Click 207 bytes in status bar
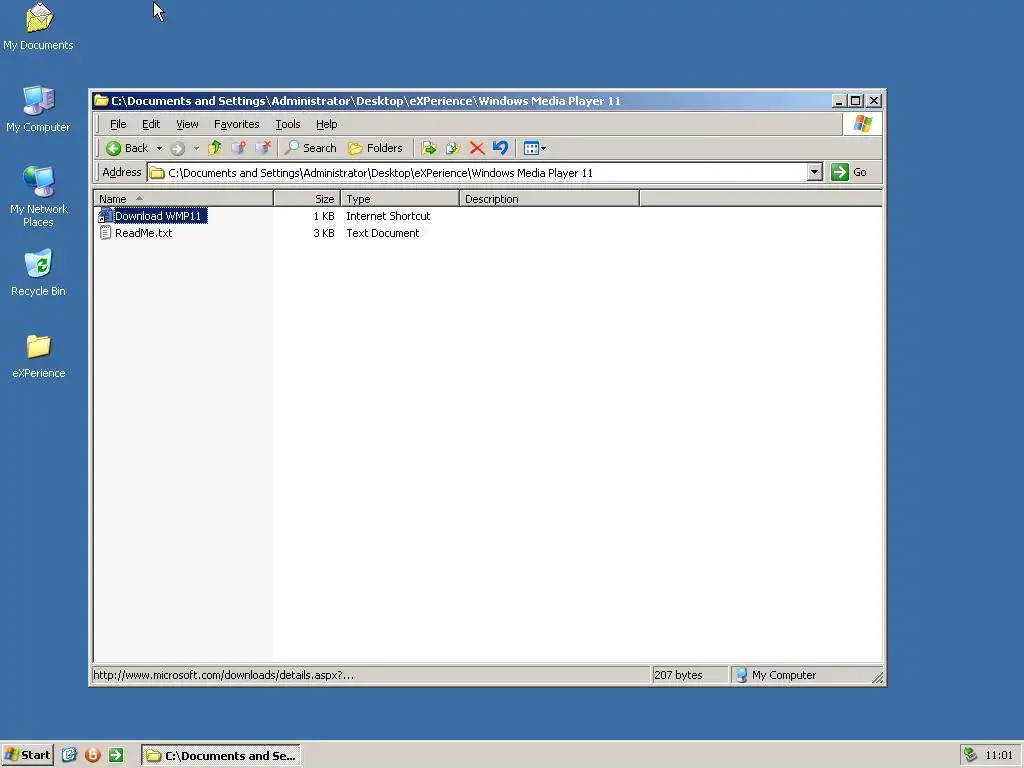This screenshot has height=768, width=1024. click(x=678, y=675)
